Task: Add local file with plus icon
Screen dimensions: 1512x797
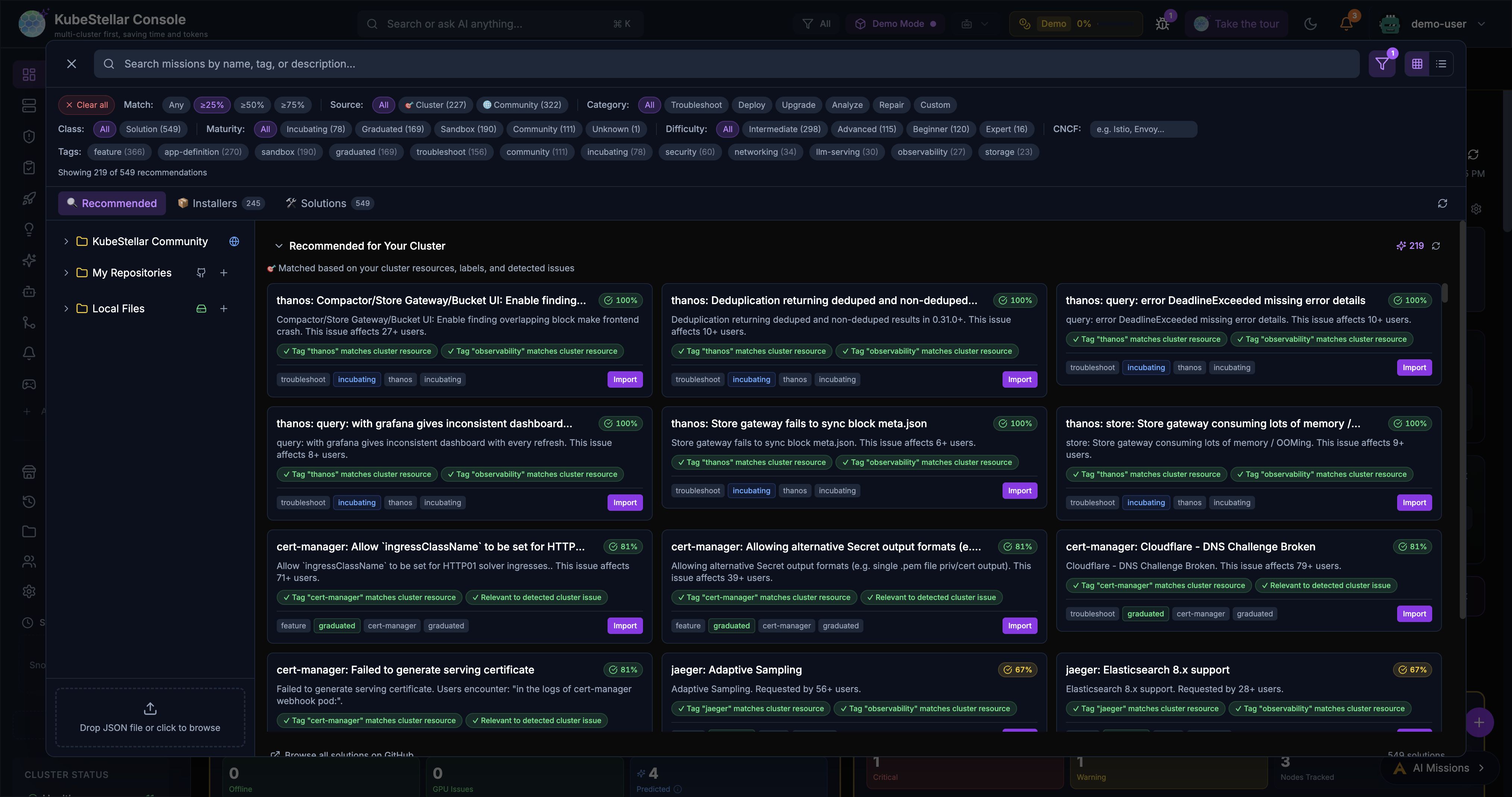Action: pos(224,309)
